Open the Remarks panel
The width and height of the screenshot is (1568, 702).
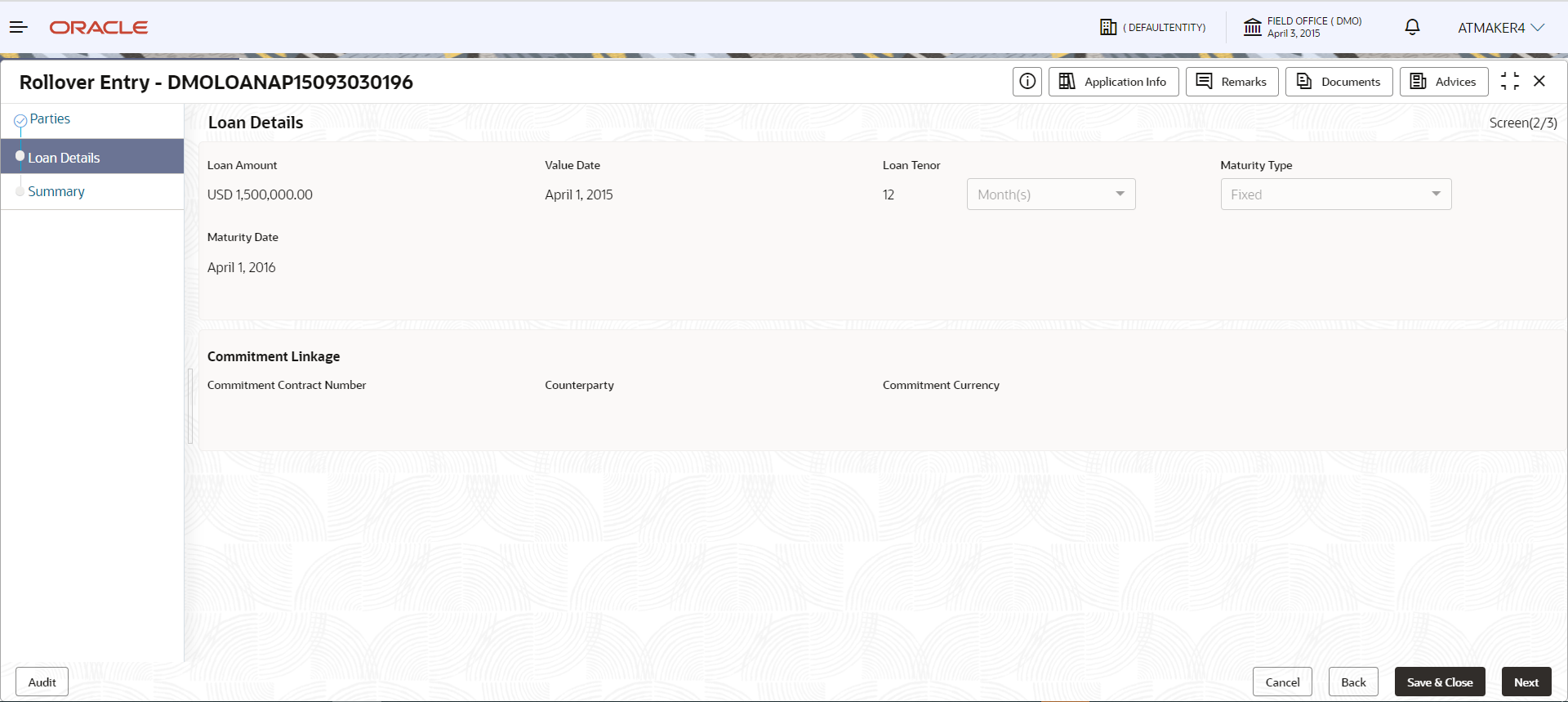(x=1232, y=82)
